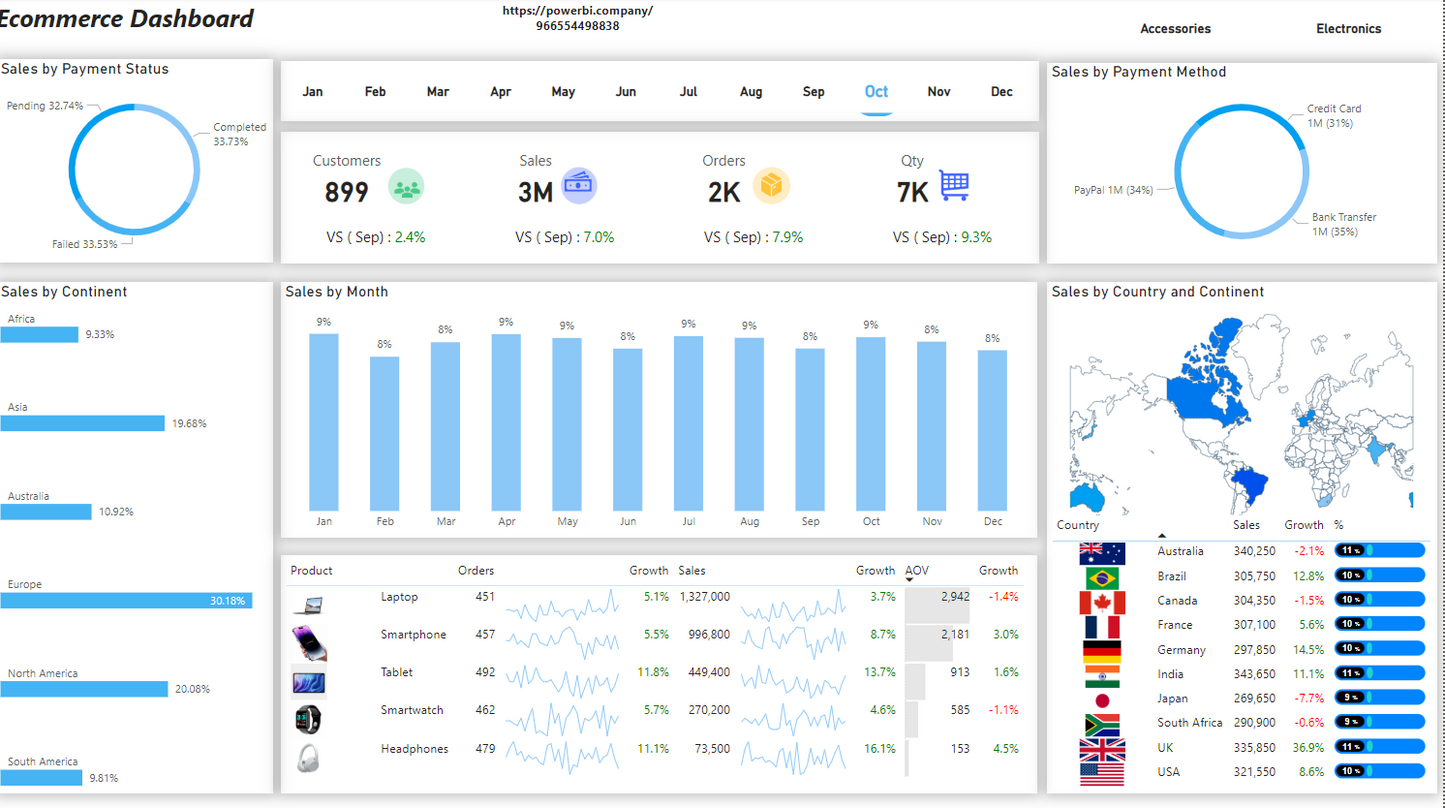Sort table by Country column sort arrow

point(1161,536)
